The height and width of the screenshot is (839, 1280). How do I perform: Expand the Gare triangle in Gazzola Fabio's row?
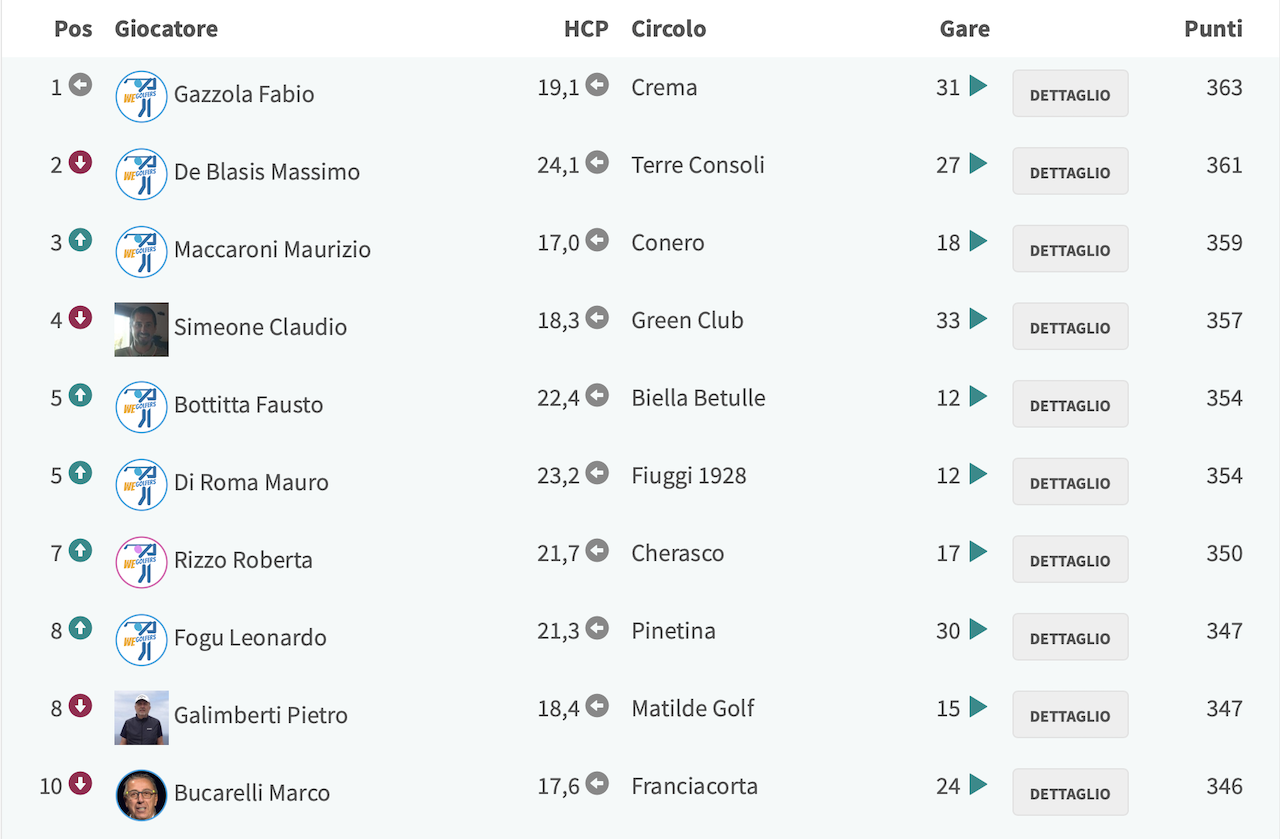pos(978,86)
